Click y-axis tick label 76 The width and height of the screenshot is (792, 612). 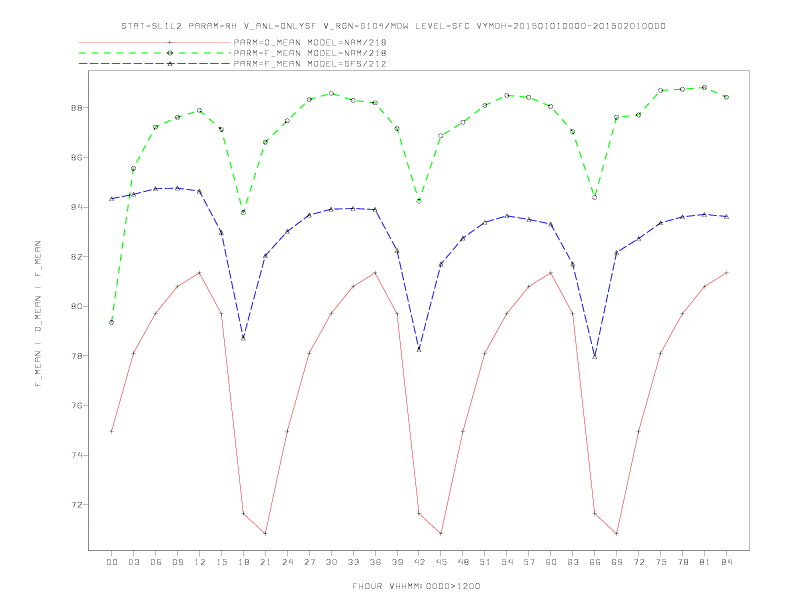click(x=78, y=405)
